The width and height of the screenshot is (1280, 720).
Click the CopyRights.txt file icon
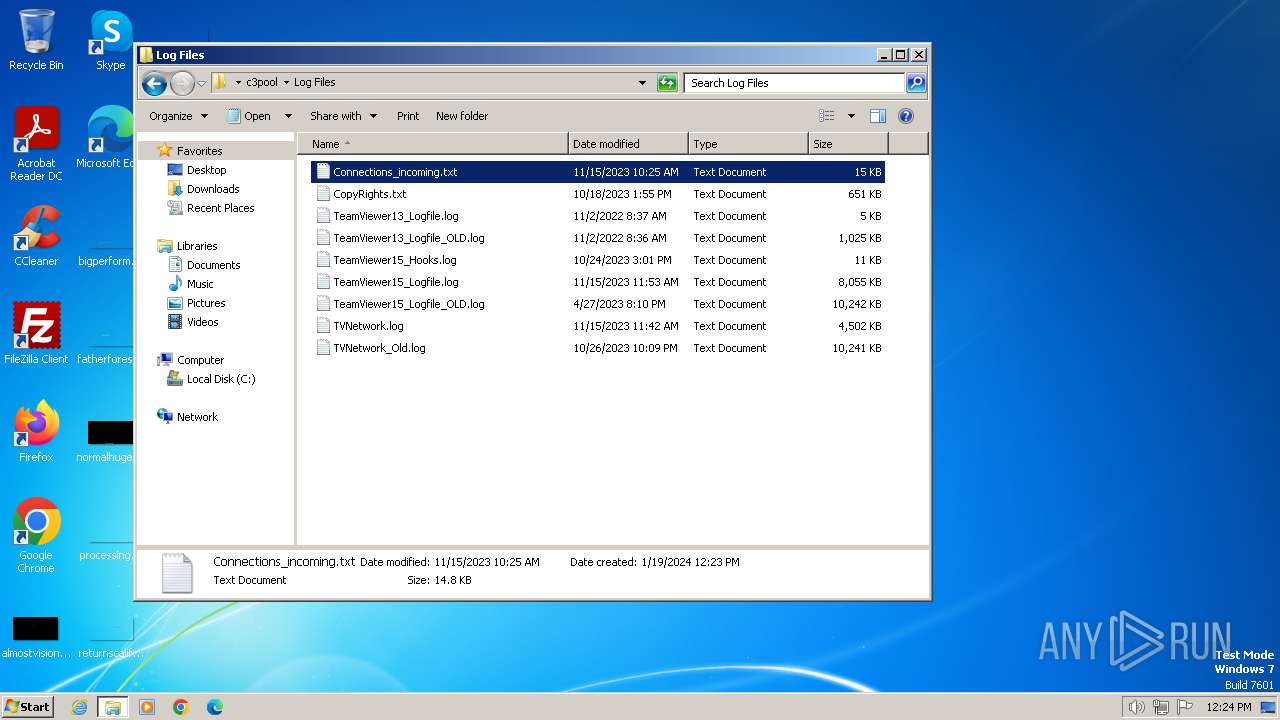coord(323,194)
